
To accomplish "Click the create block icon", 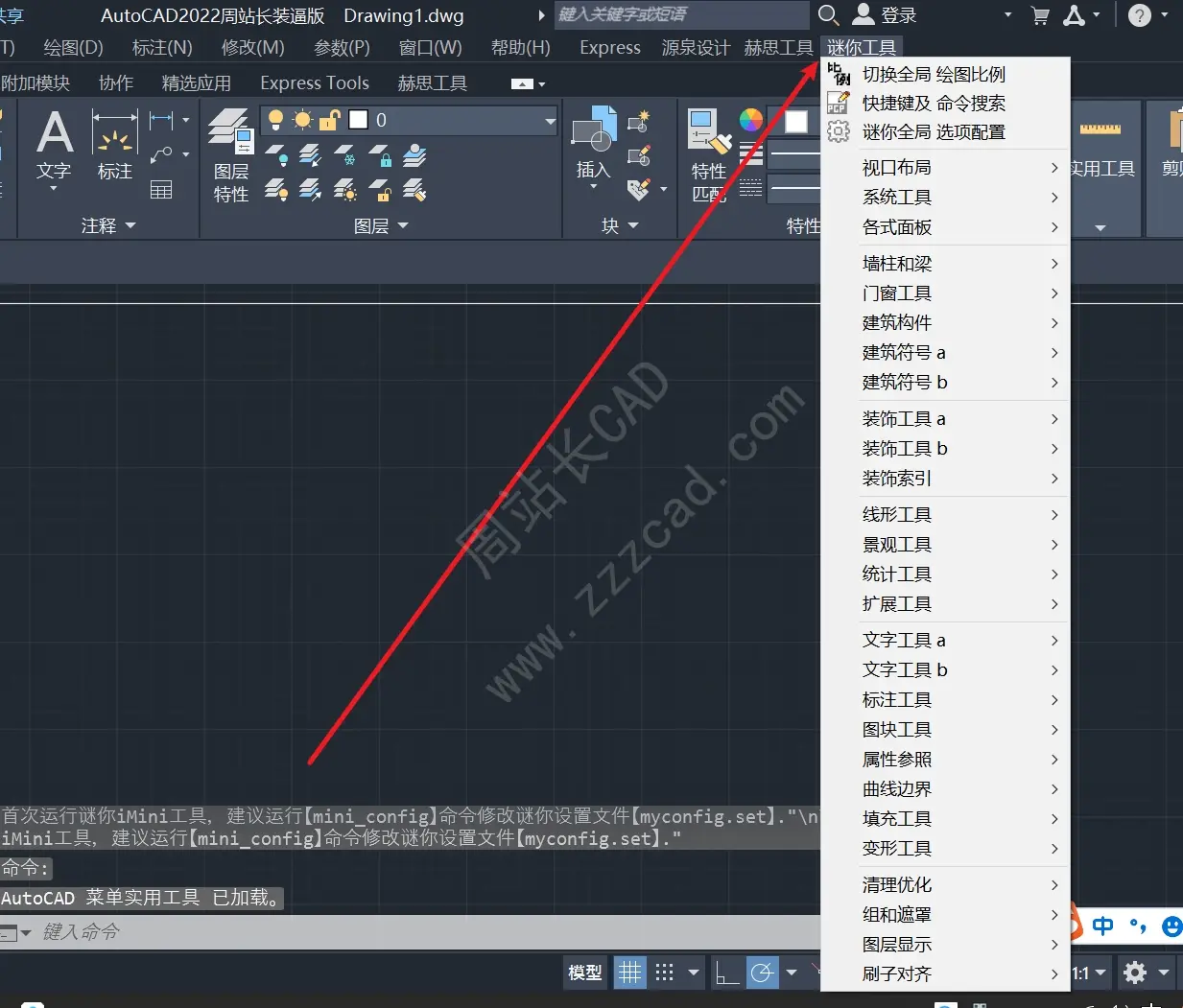I will pyautogui.click(x=638, y=122).
